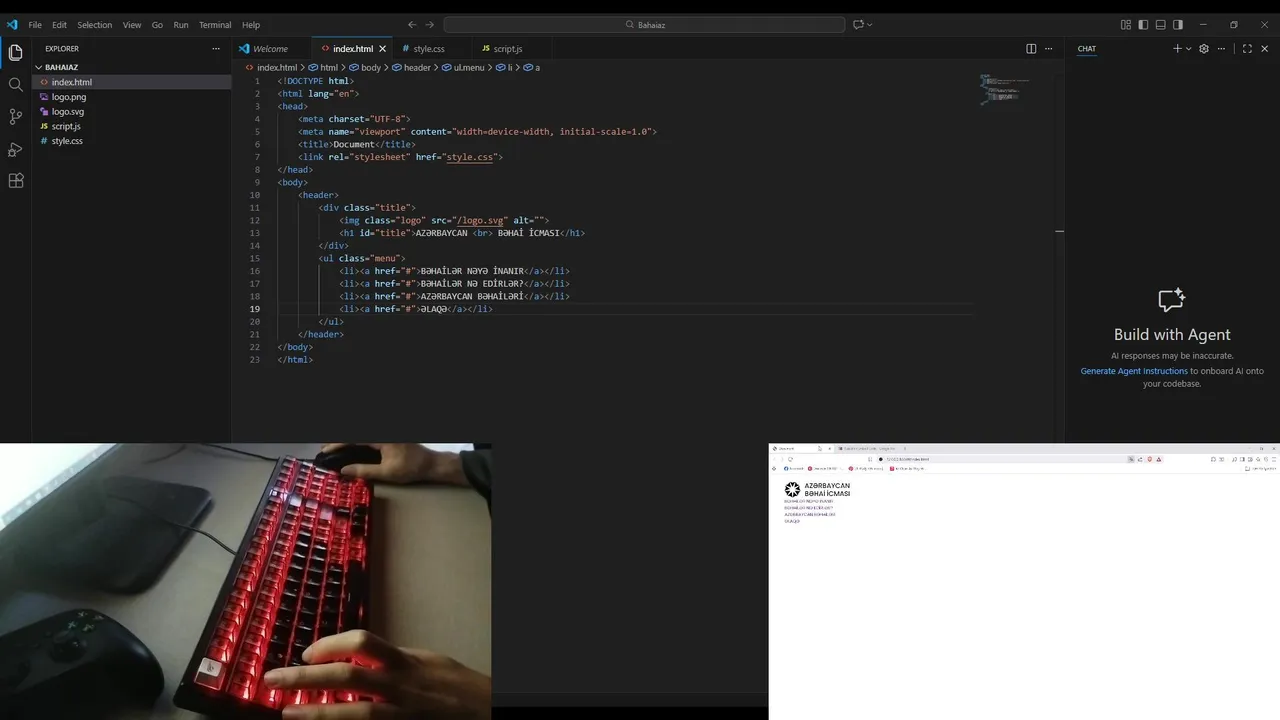This screenshot has height=720, width=1280.
Task: Follow the /logo.svg link in code
Action: click(x=480, y=220)
